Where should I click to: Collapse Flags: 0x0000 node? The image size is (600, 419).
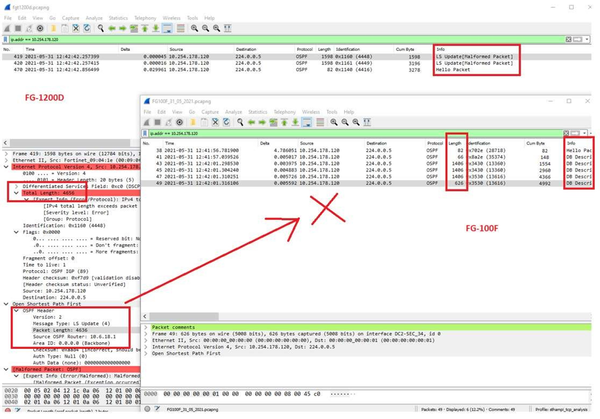tap(16, 232)
